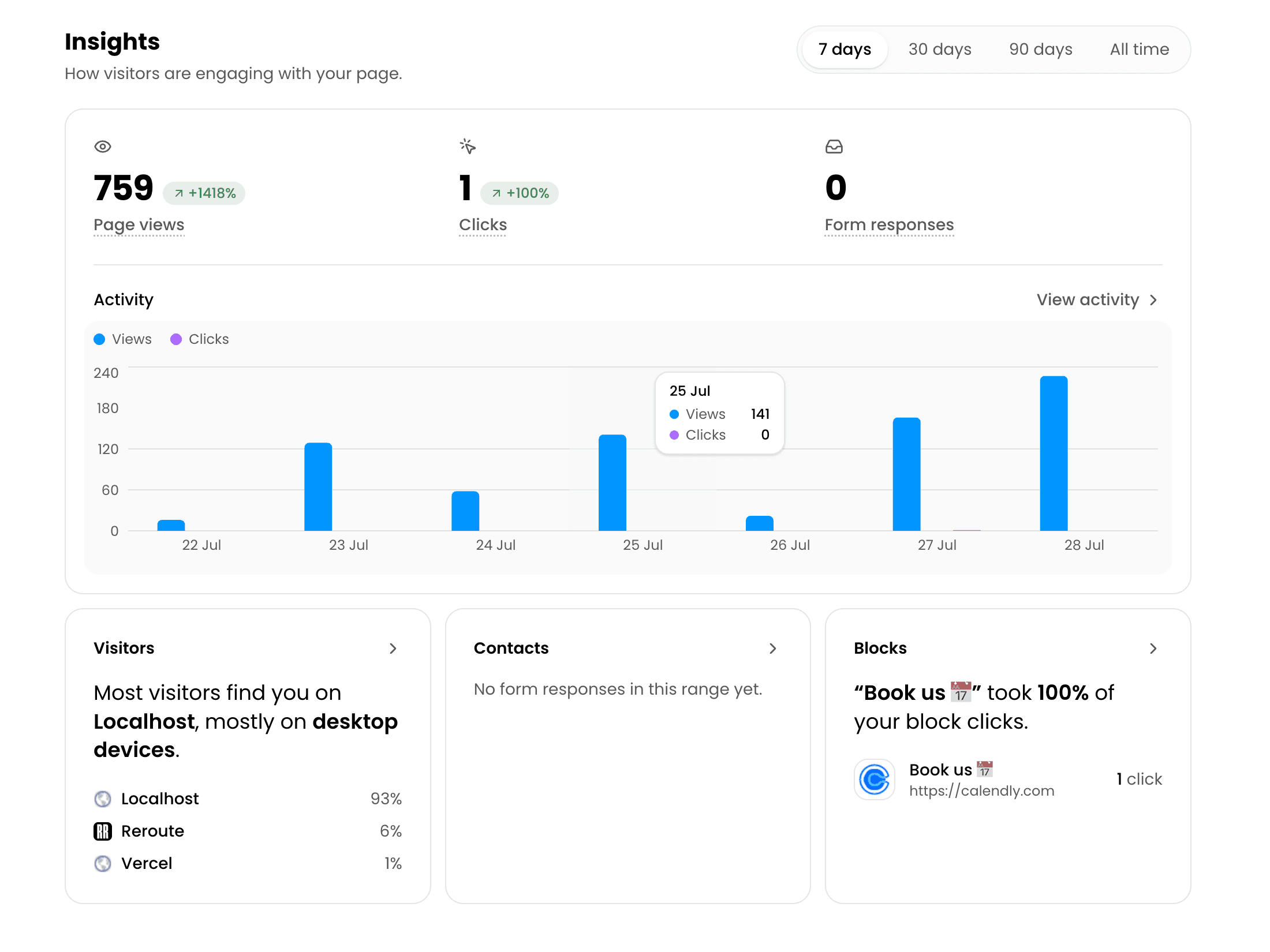Click the eye icon above Page views
1270x952 pixels.
103,147
